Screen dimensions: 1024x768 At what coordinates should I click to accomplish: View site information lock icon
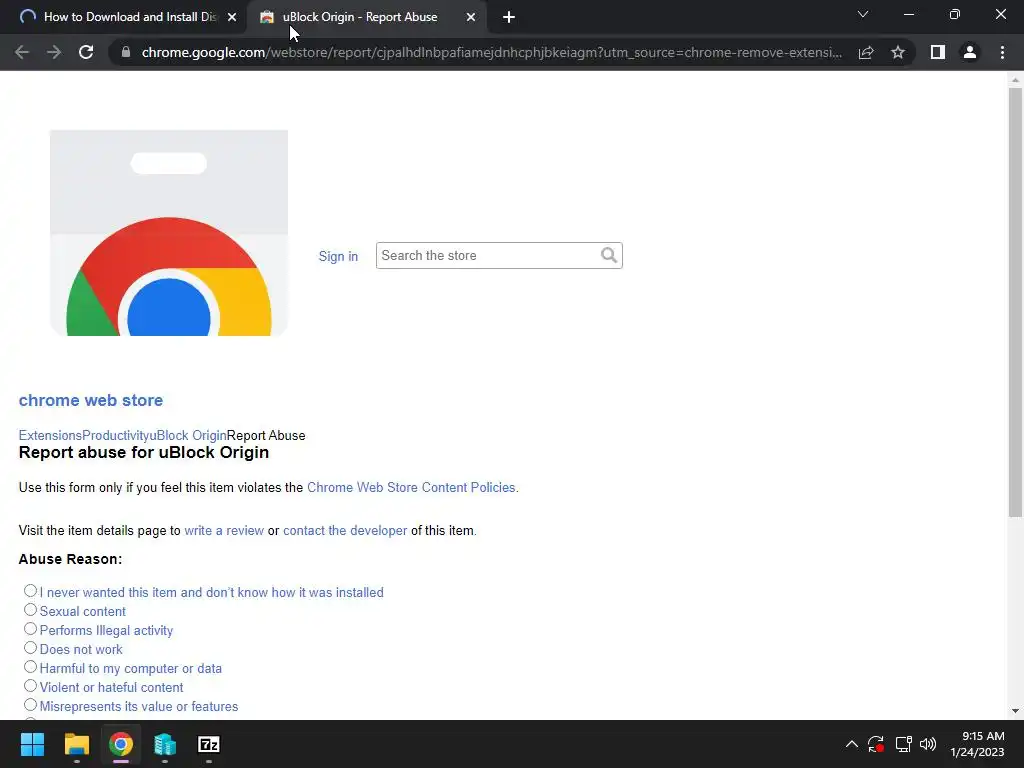(126, 52)
